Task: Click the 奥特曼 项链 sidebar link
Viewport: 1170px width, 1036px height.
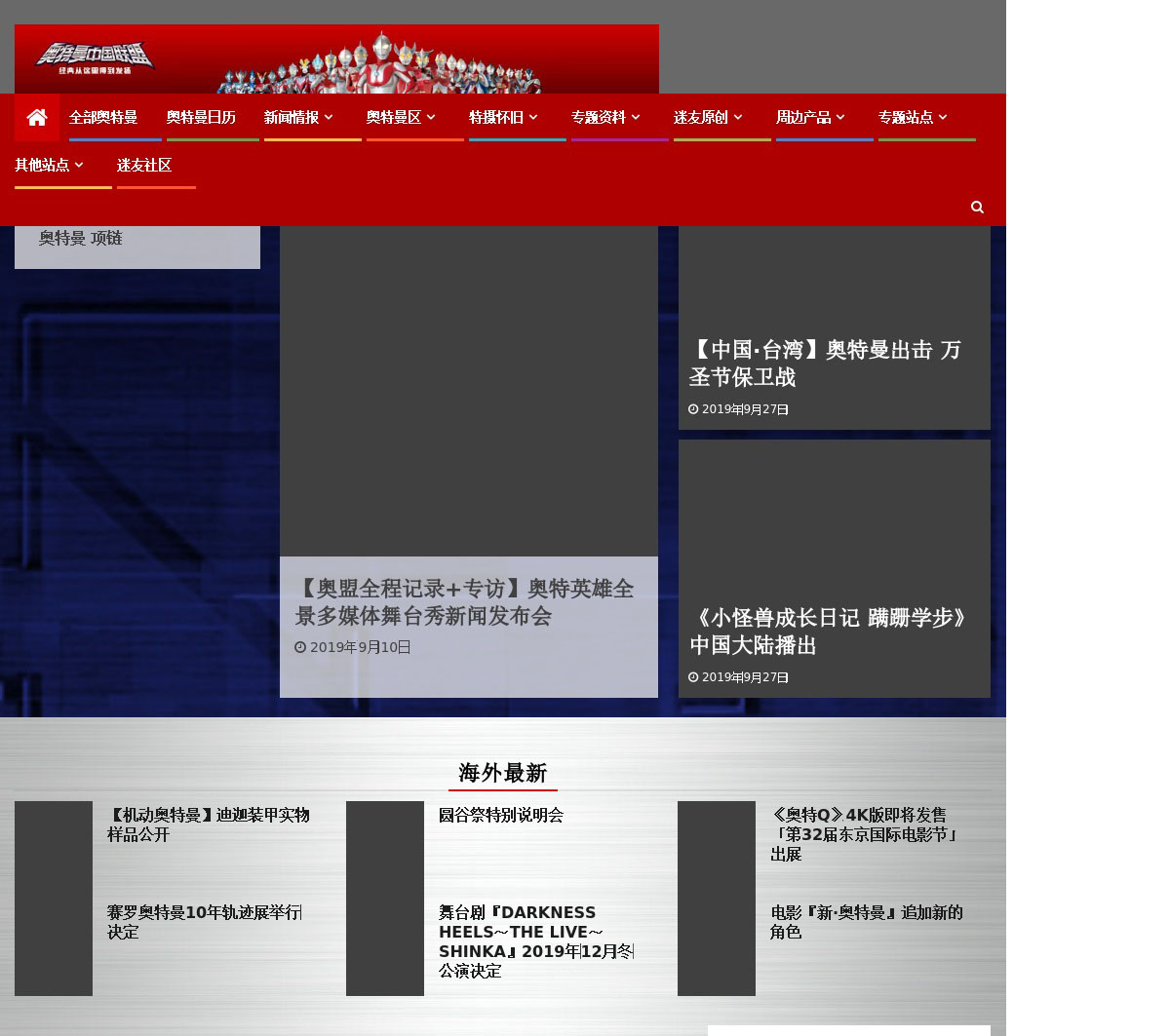Action: [80, 238]
